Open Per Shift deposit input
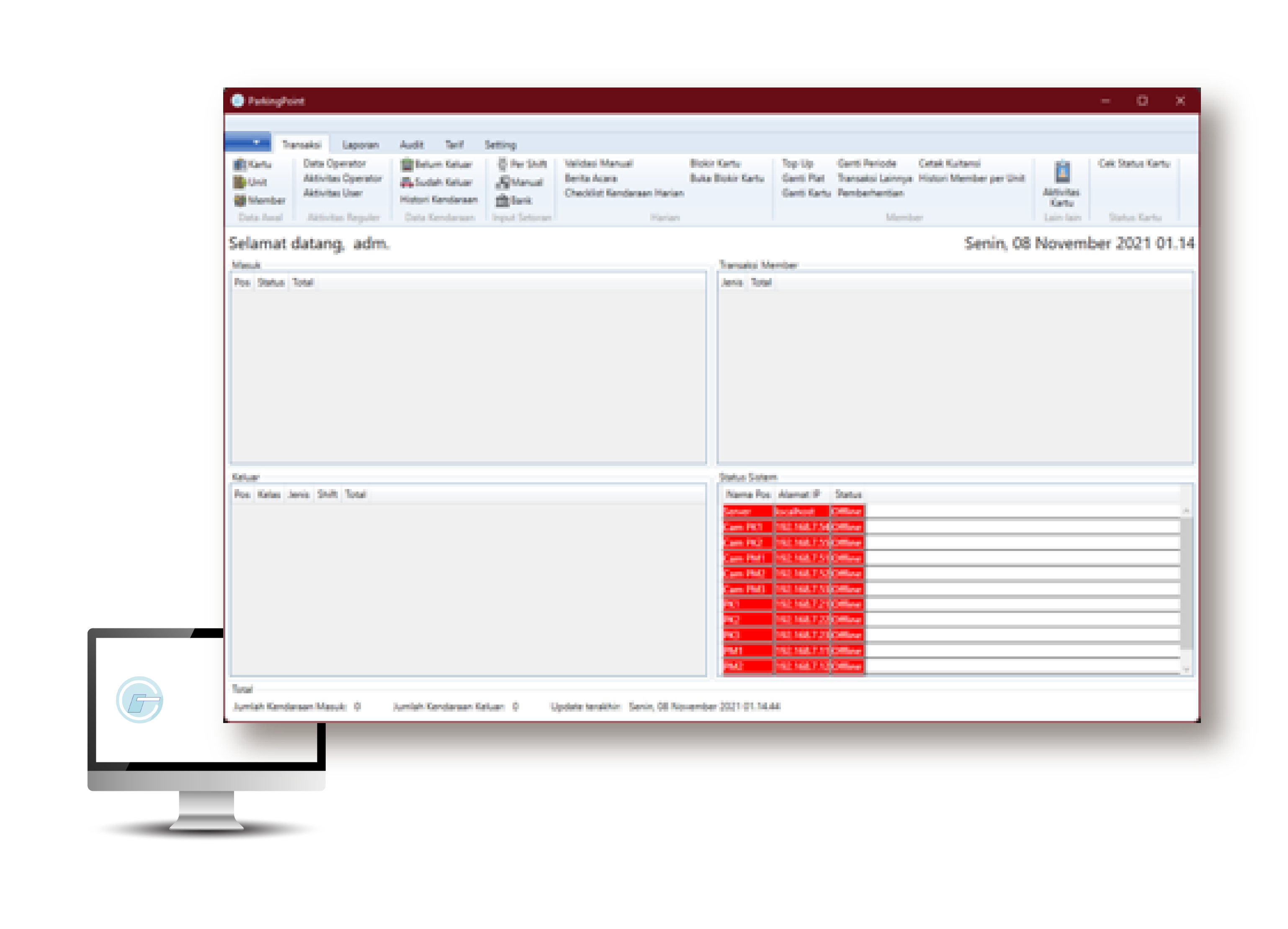This screenshot has width=1288, height=929. point(522,164)
